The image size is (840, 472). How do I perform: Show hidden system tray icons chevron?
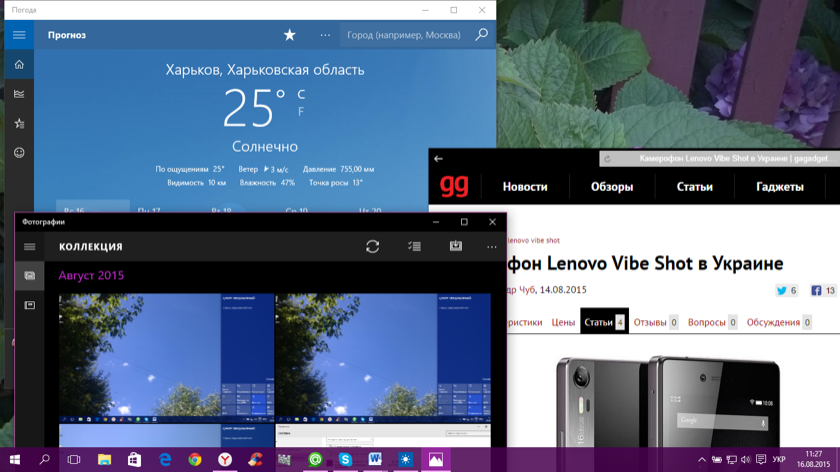(x=700, y=460)
